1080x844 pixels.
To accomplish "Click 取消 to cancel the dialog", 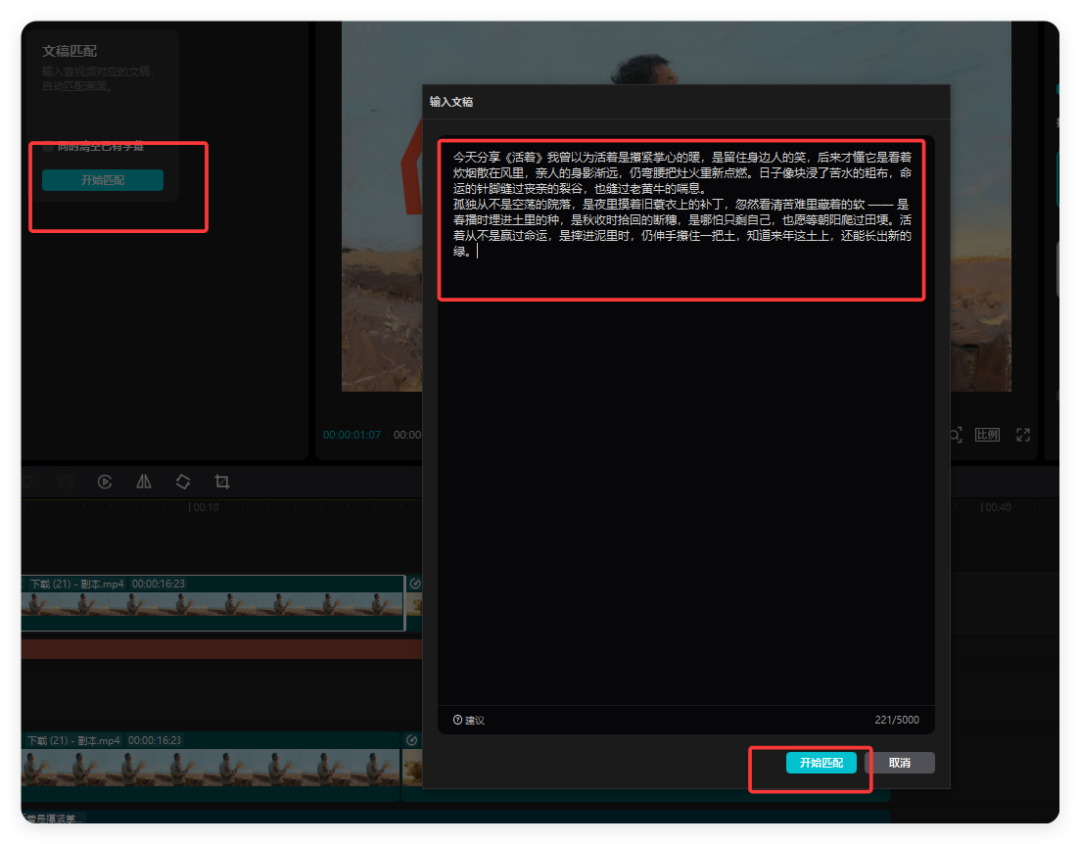I will 899,763.
